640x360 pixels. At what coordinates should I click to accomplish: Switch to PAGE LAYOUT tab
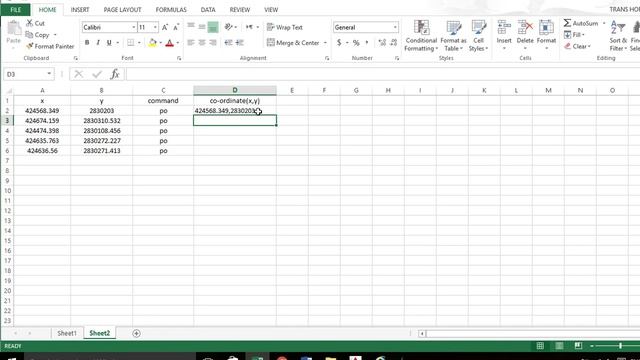122,9
